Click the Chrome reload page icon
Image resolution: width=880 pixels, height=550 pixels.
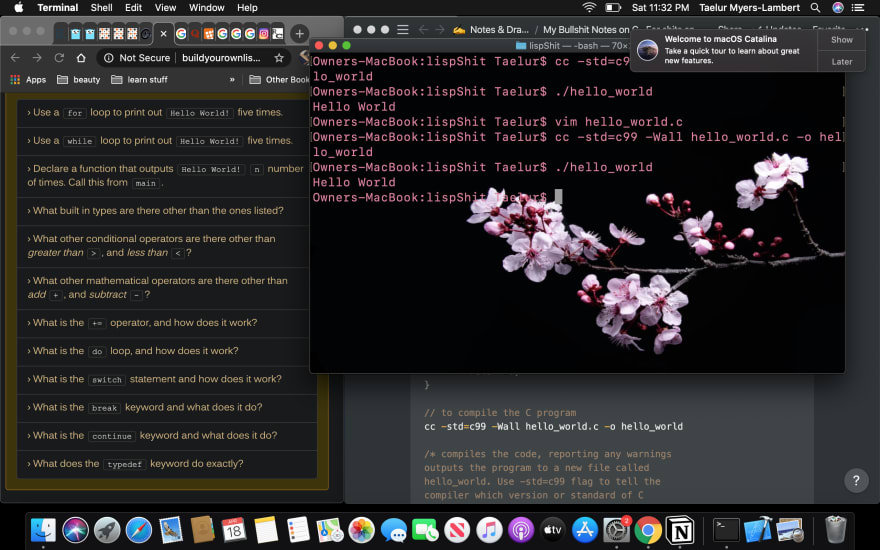coord(59,58)
